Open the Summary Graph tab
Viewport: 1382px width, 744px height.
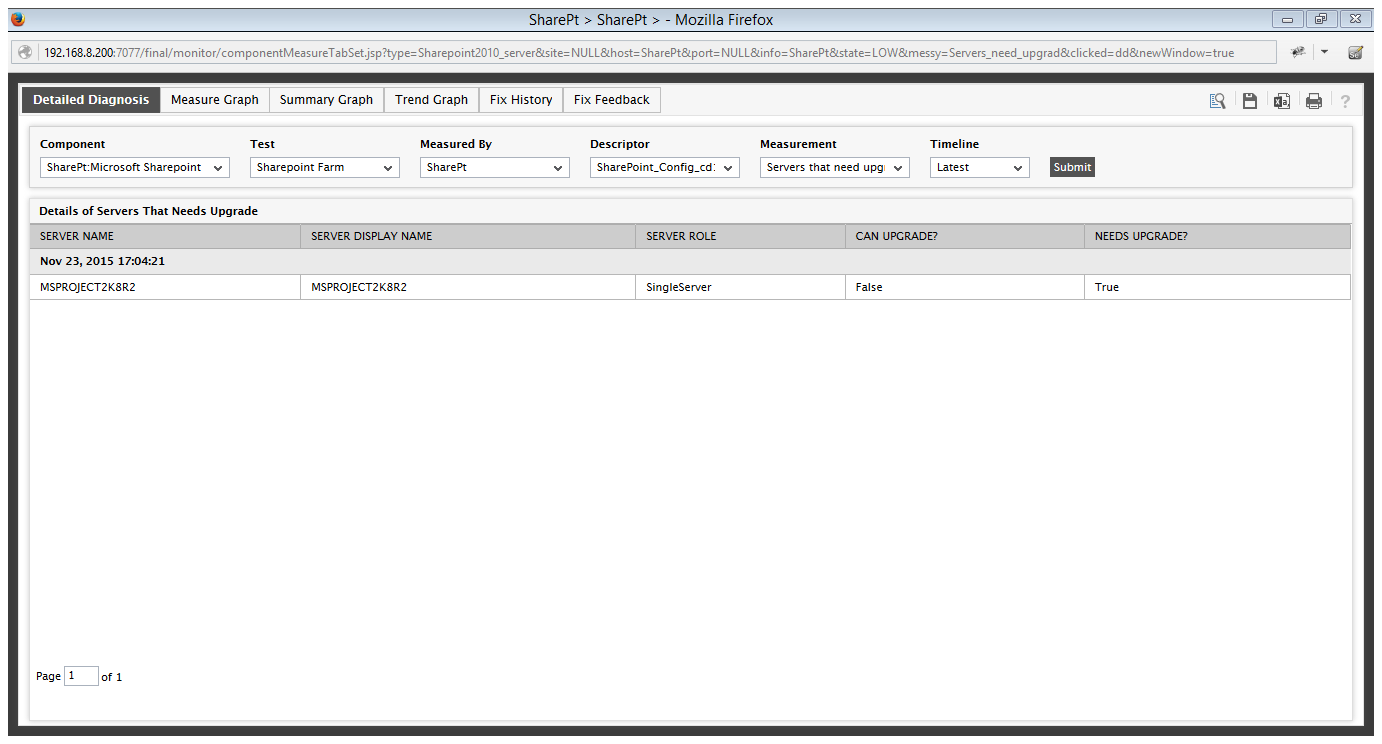(326, 100)
